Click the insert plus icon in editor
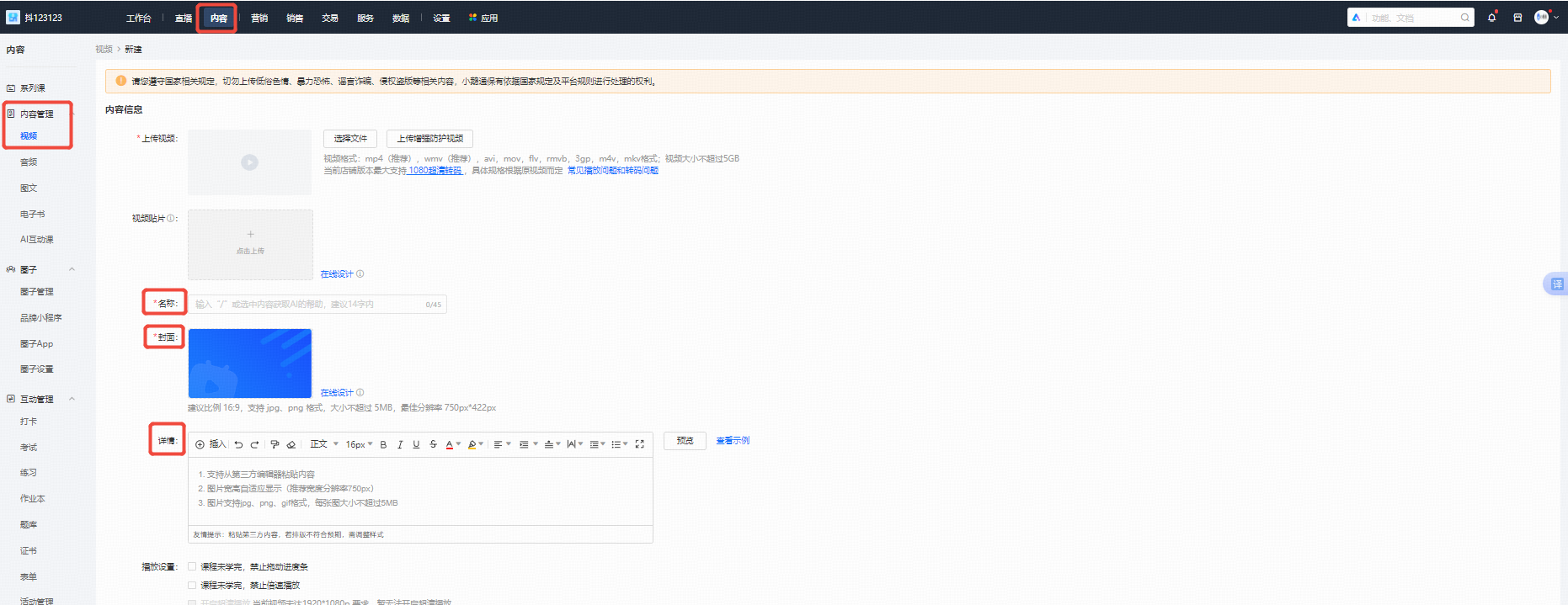Image resolution: width=1568 pixels, height=605 pixels. tap(200, 444)
